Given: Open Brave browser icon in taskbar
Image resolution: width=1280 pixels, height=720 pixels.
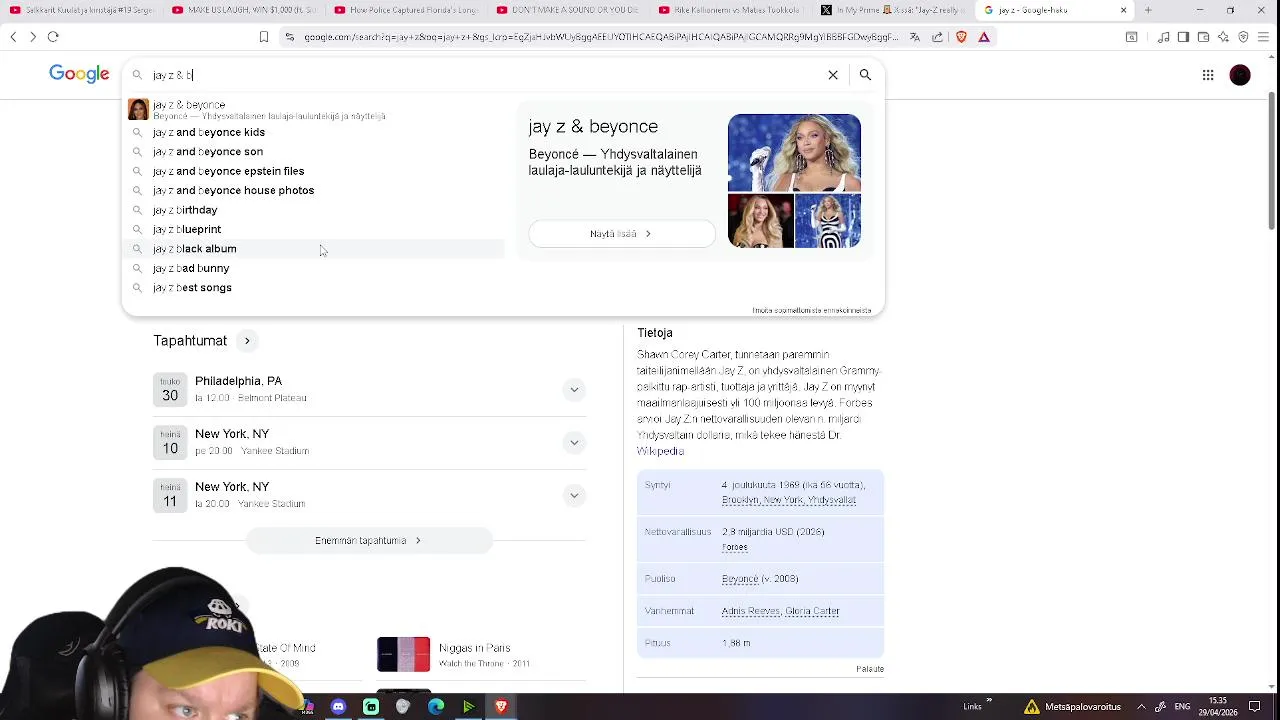Looking at the screenshot, I should pos(501,707).
